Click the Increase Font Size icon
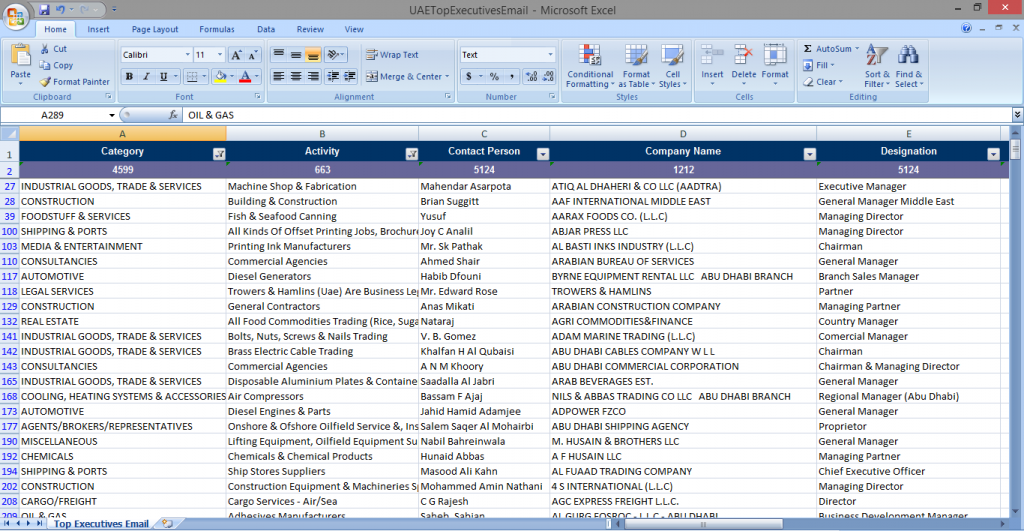1024x531 pixels. coord(235,55)
